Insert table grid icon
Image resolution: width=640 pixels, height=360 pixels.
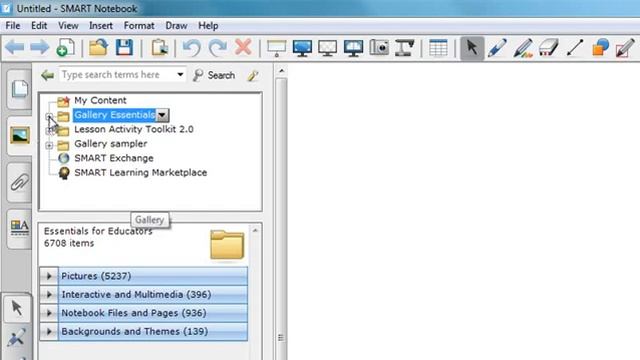pos(438,48)
